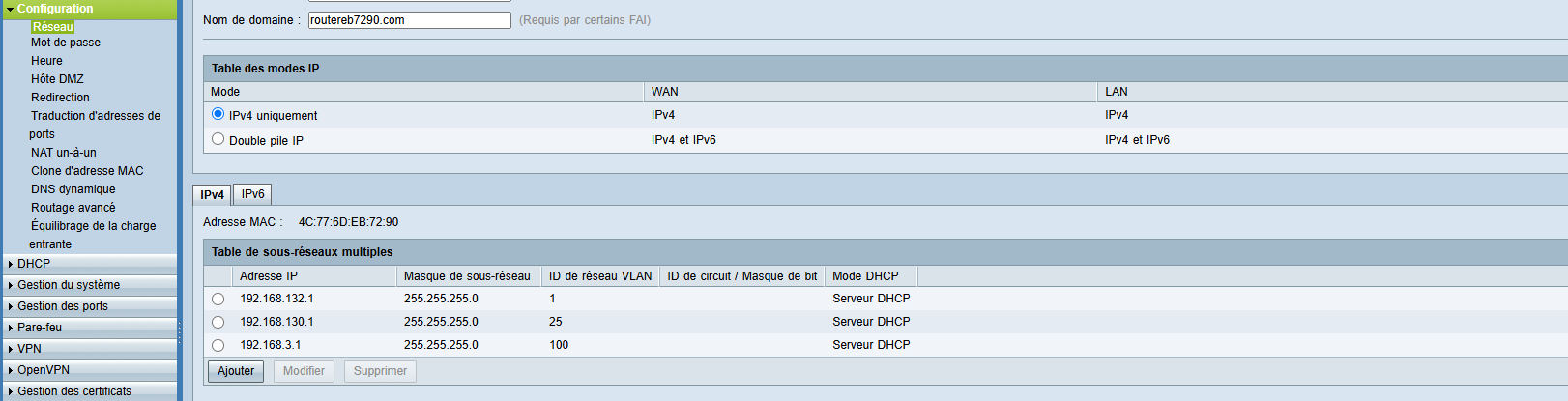This screenshot has height=401, width=1568.
Task: Open the IPv4 tab
Action: coord(212,195)
